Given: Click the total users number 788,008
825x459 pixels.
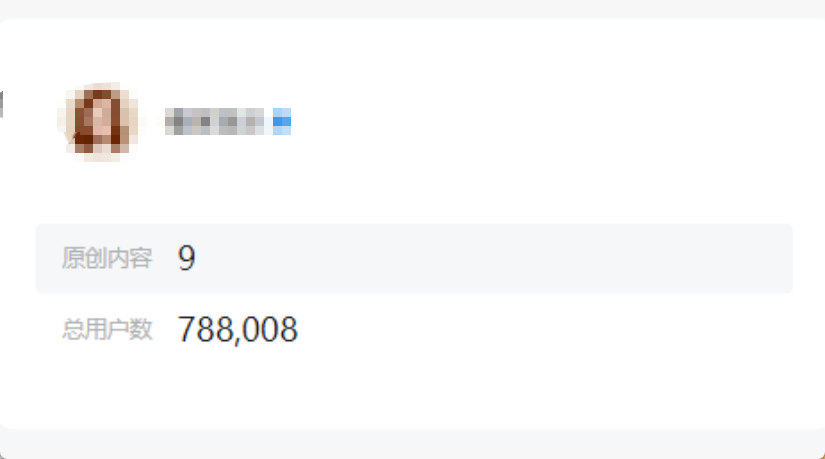Looking at the screenshot, I should tap(238, 329).
